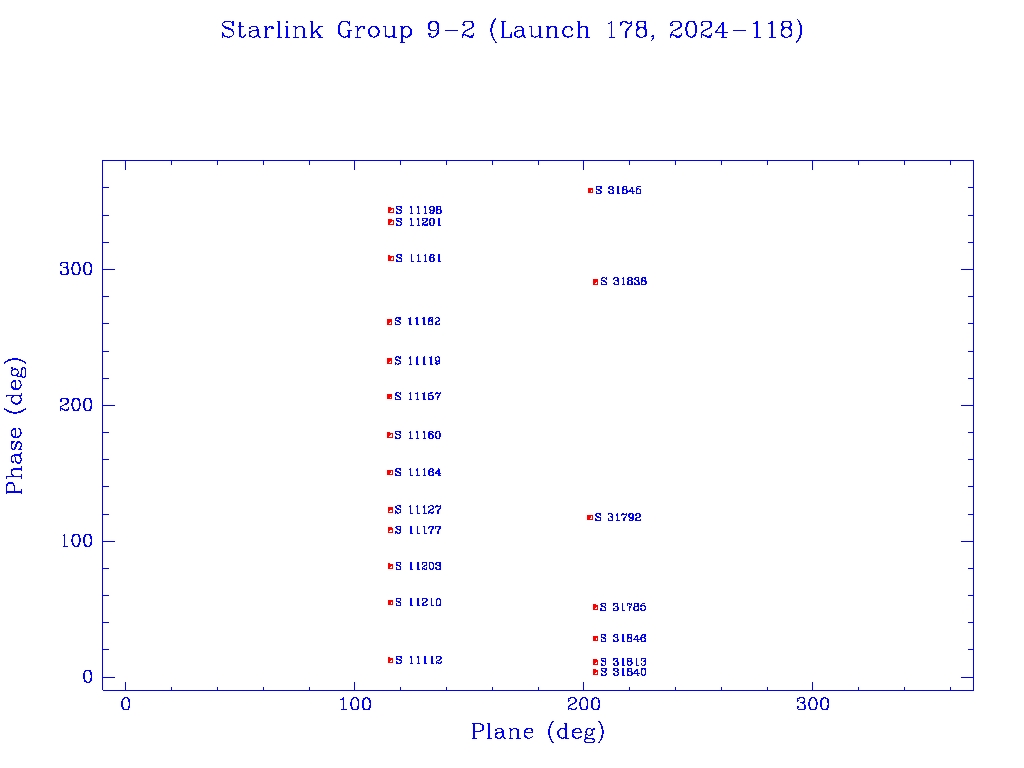Click the red data point for S 31845
1024x768 pixels.
click(590, 191)
